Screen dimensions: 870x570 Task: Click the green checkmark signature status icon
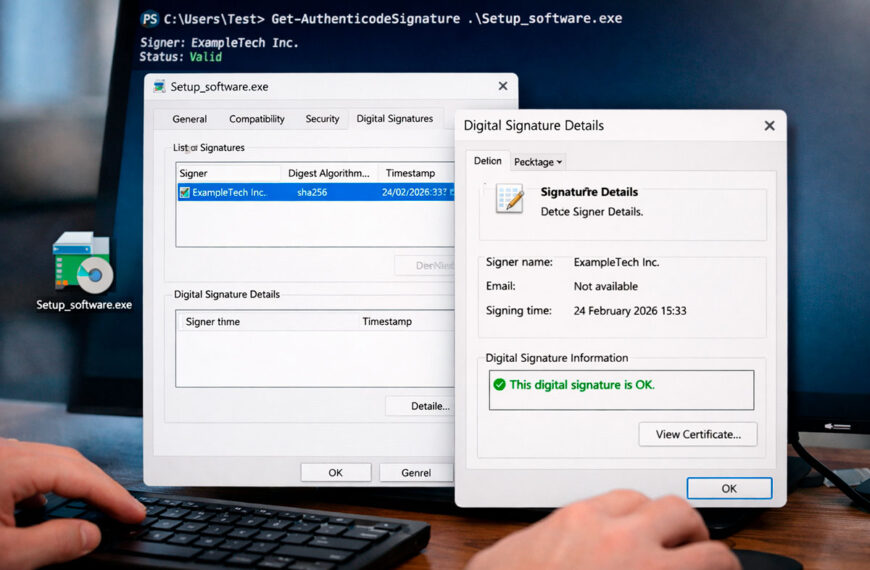pyautogui.click(x=499, y=385)
